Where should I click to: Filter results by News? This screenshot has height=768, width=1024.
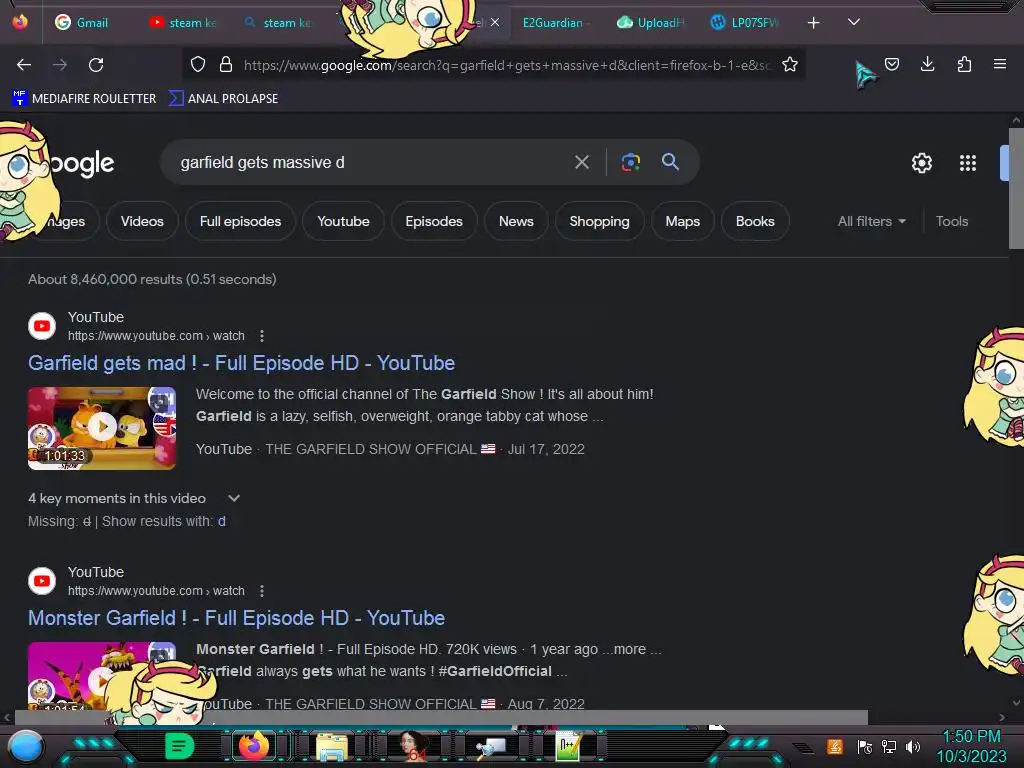516,221
